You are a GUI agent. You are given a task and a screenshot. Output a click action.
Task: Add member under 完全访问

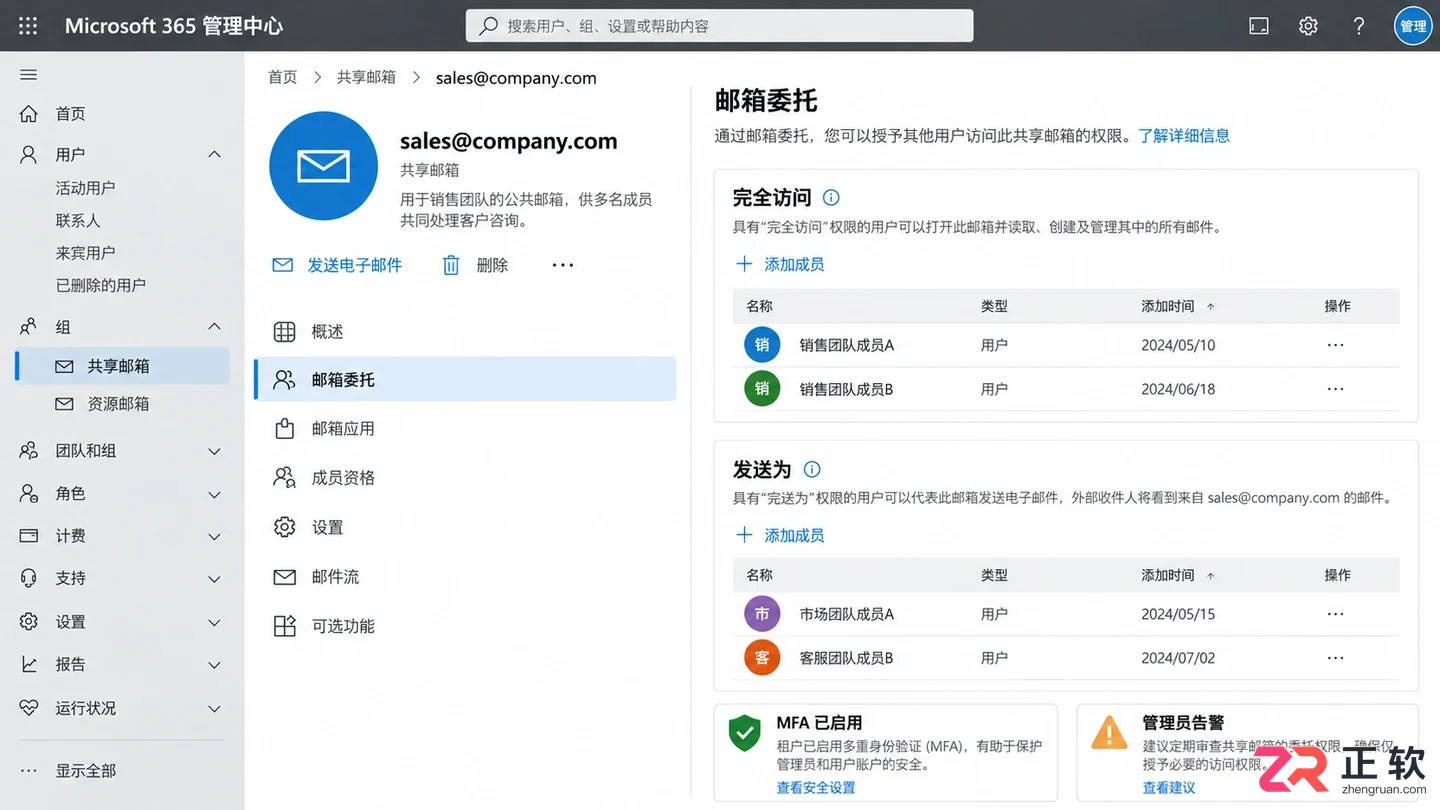tap(780, 264)
